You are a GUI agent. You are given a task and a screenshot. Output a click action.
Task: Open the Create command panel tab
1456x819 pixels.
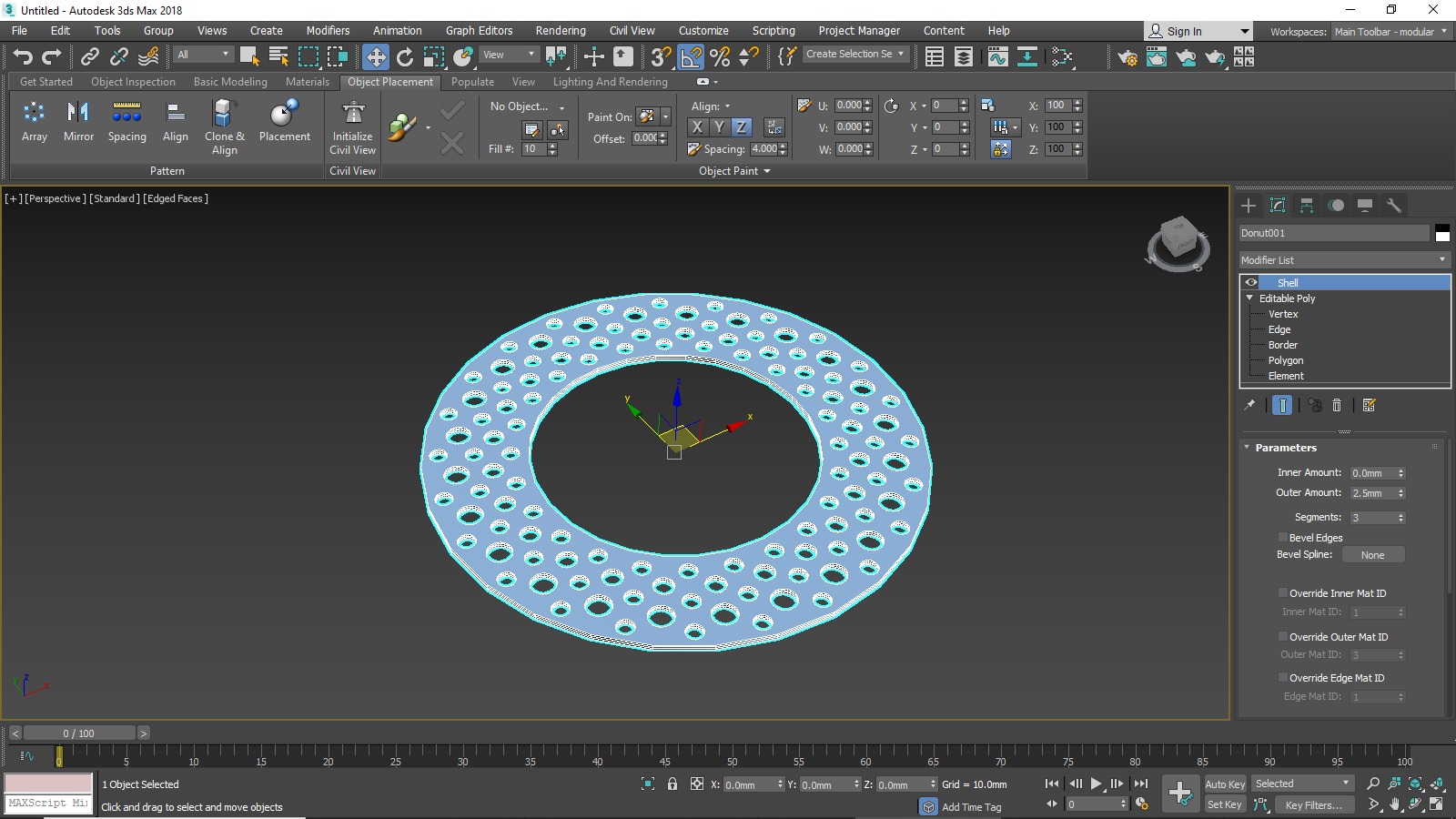point(1249,206)
